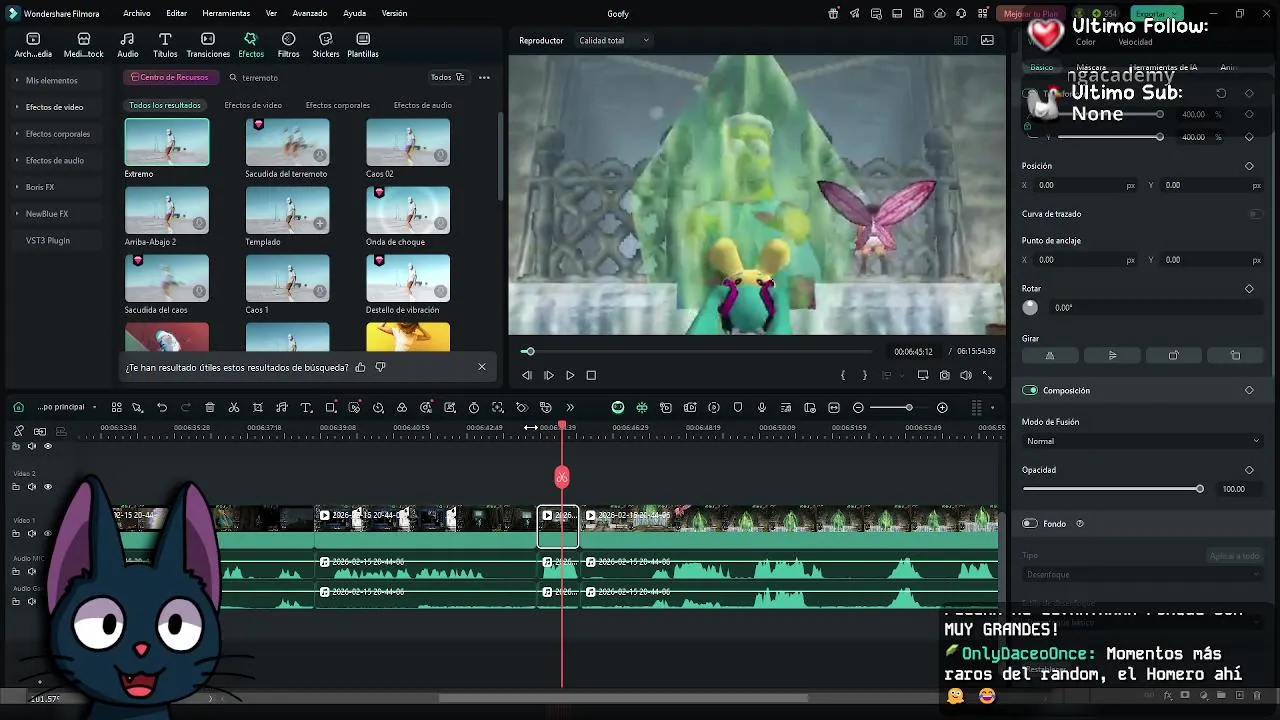1280x720 pixels.
Task: Stop preview playback
Action: (591, 375)
